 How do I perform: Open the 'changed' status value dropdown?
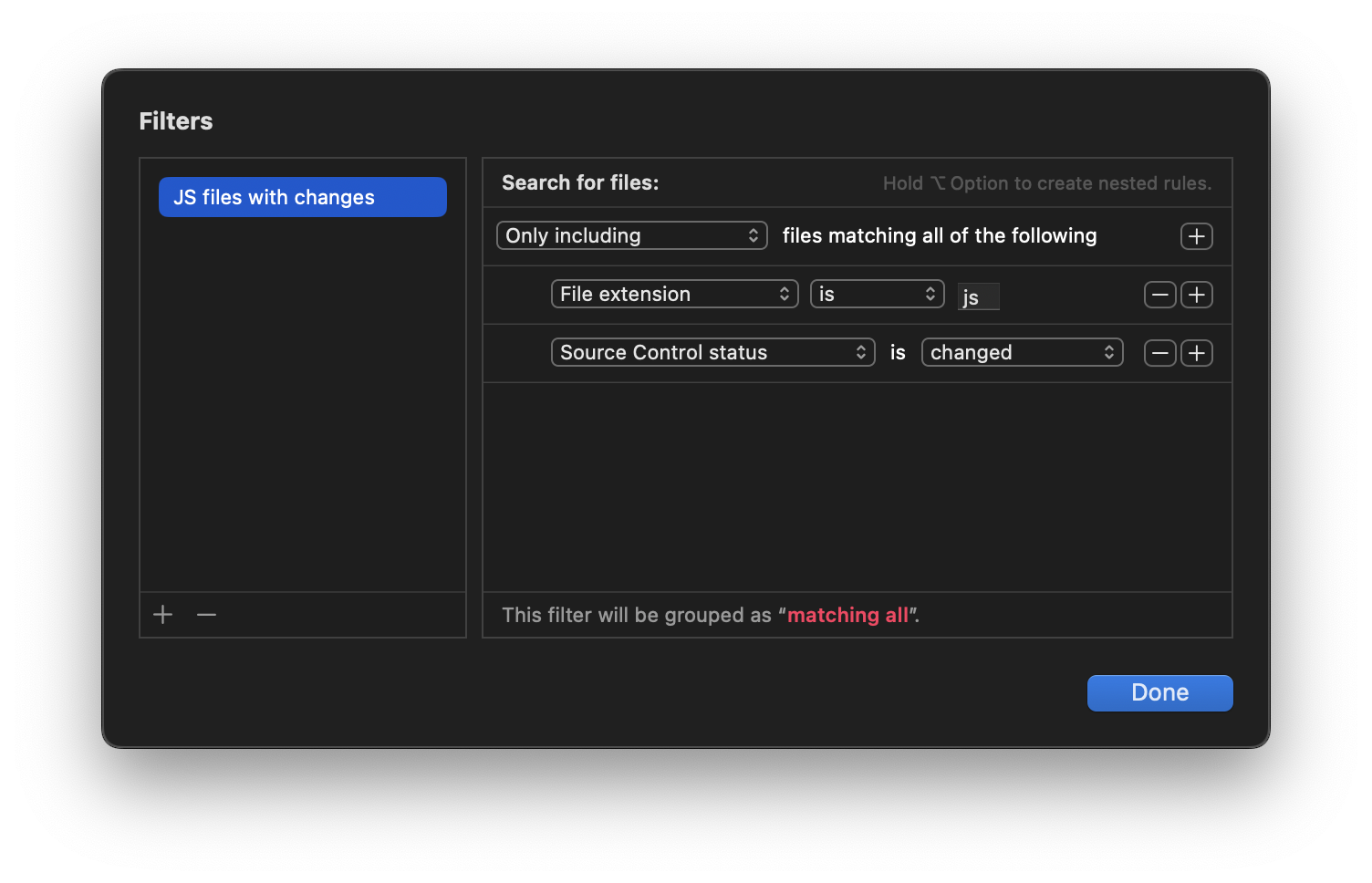click(x=1023, y=352)
